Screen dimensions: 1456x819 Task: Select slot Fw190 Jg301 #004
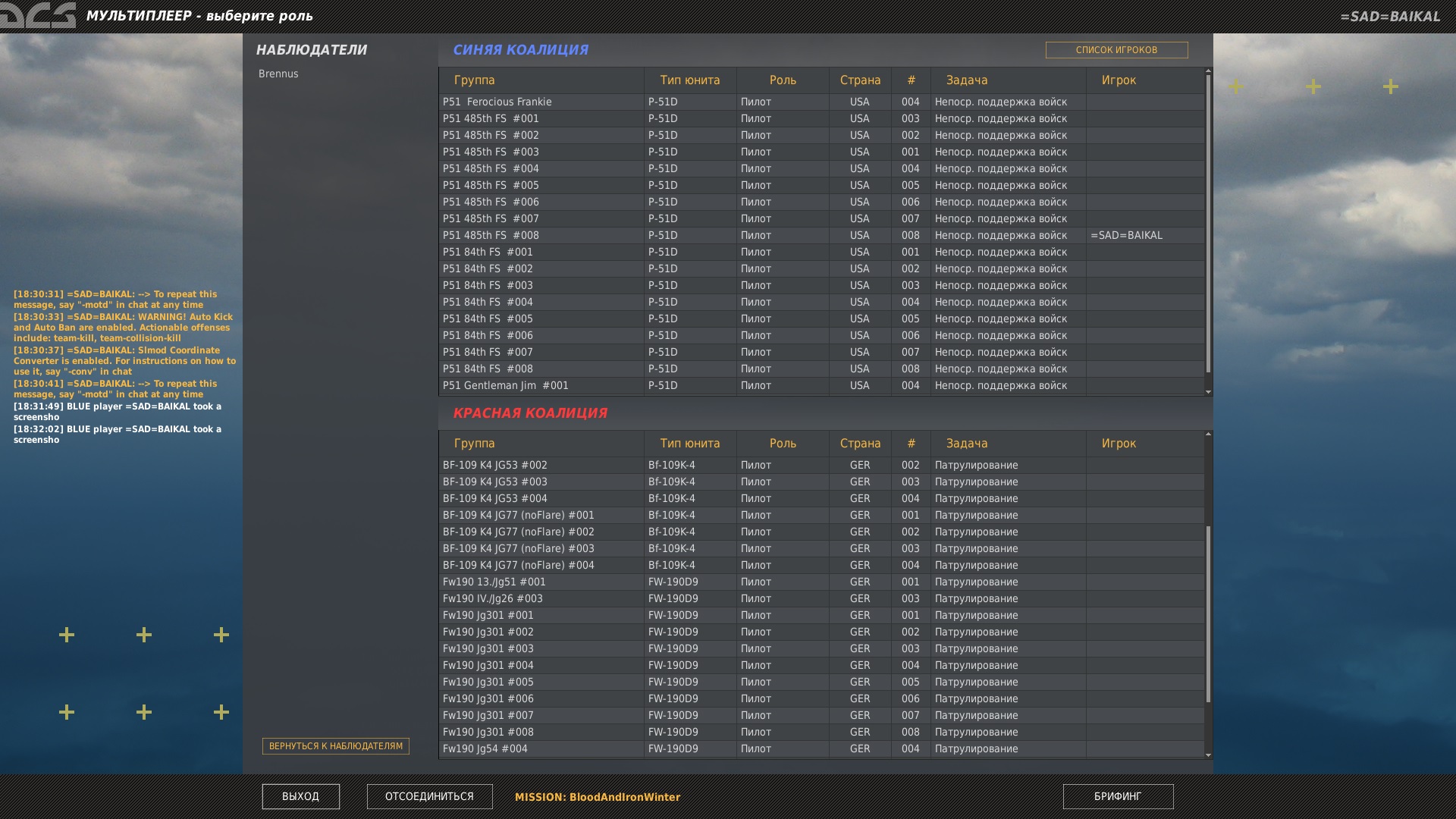pos(821,665)
